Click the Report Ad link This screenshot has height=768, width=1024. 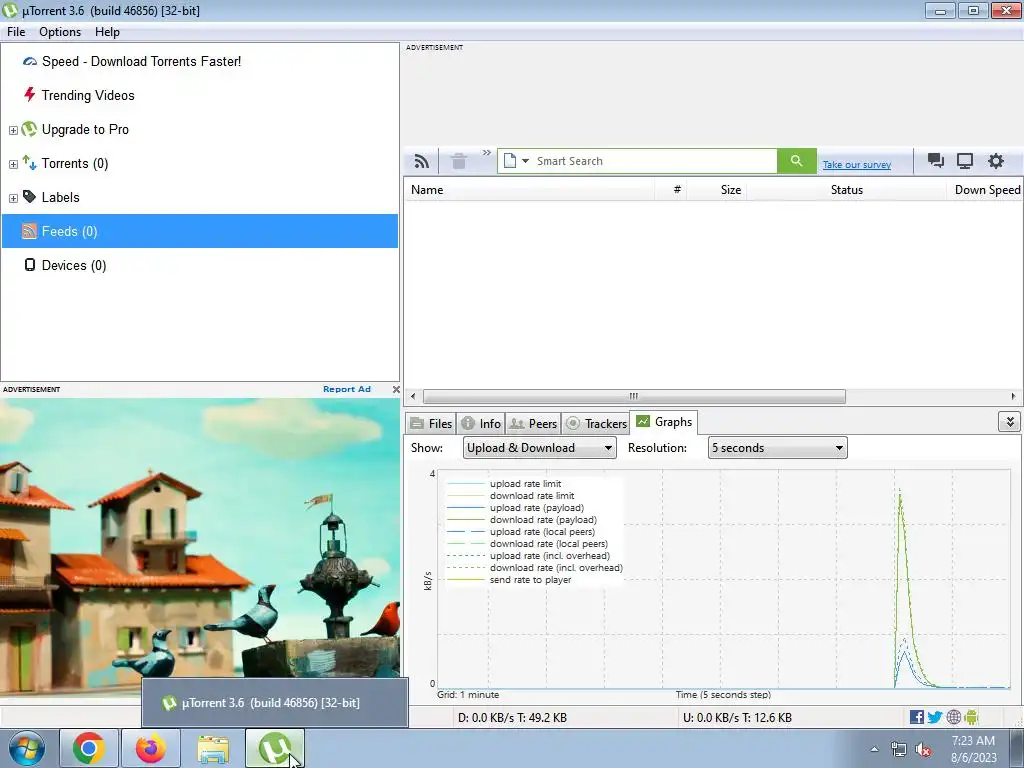pos(347,389)
